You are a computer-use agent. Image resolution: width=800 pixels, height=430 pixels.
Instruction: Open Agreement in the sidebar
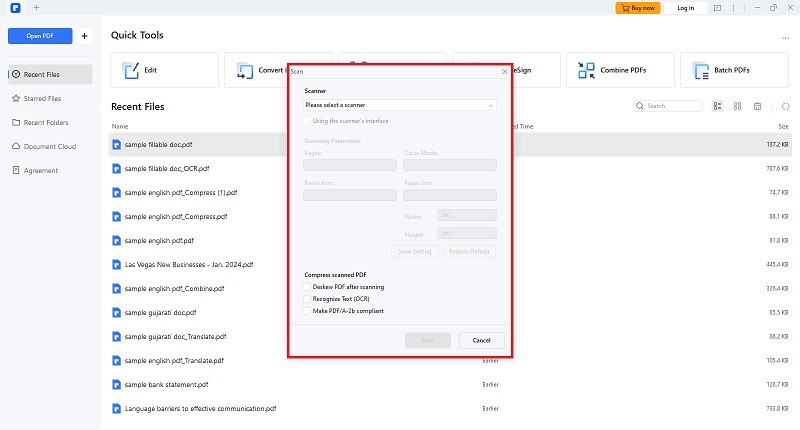tap(50, 170)
